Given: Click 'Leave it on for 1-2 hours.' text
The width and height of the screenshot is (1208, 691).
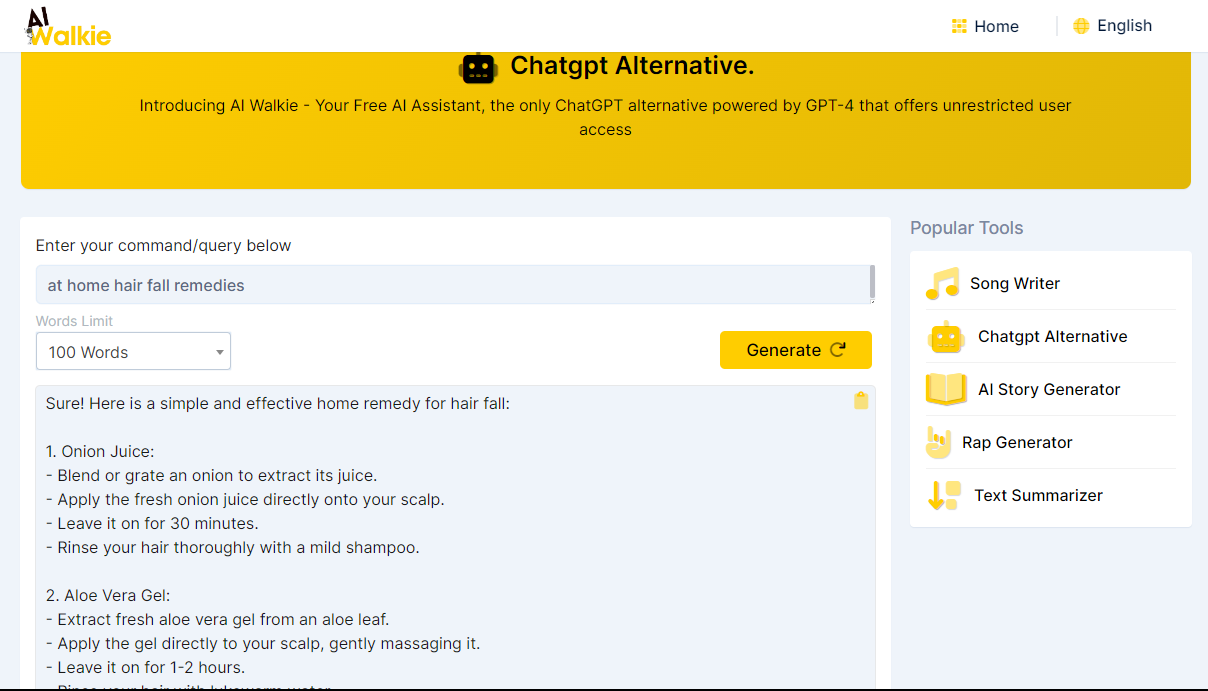Looking at the screenshot, I should coord(151,668).
